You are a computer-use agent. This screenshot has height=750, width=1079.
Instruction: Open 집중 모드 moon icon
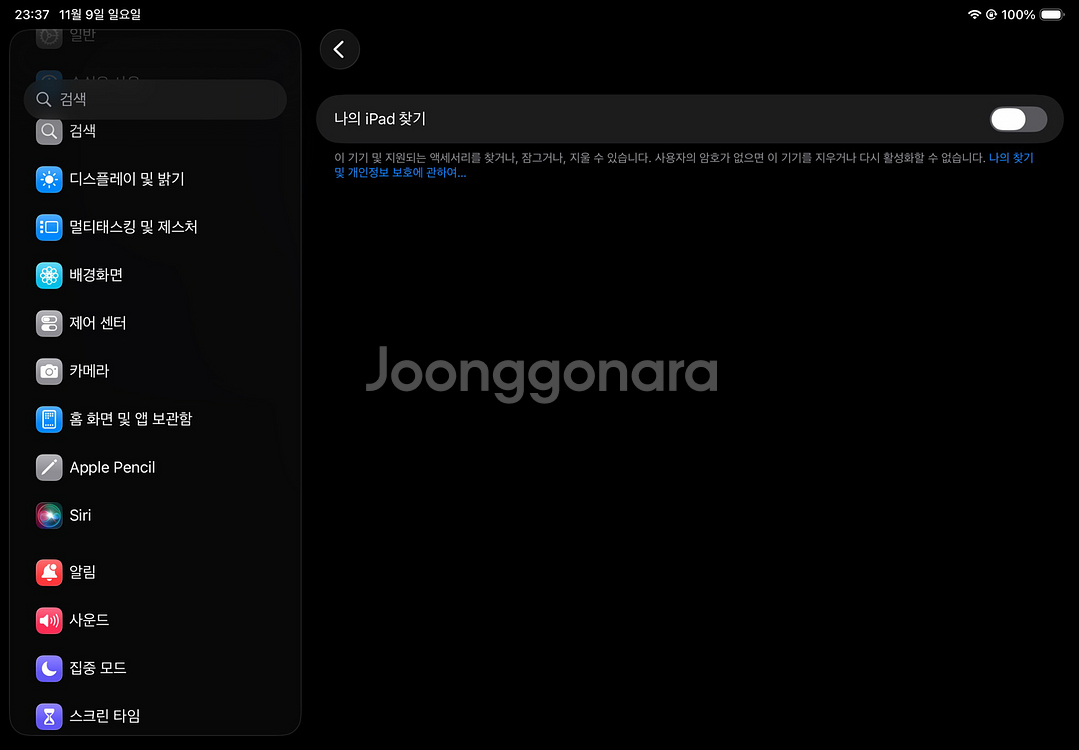(x=49, y=668)
